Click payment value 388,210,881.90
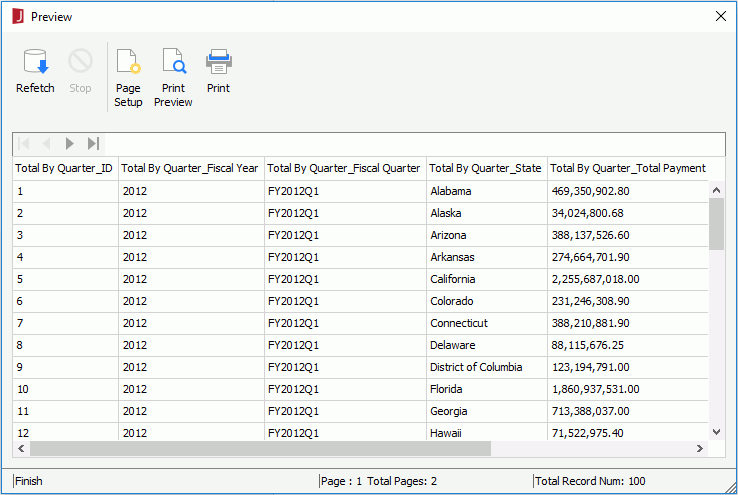 (x=590, y=323)
